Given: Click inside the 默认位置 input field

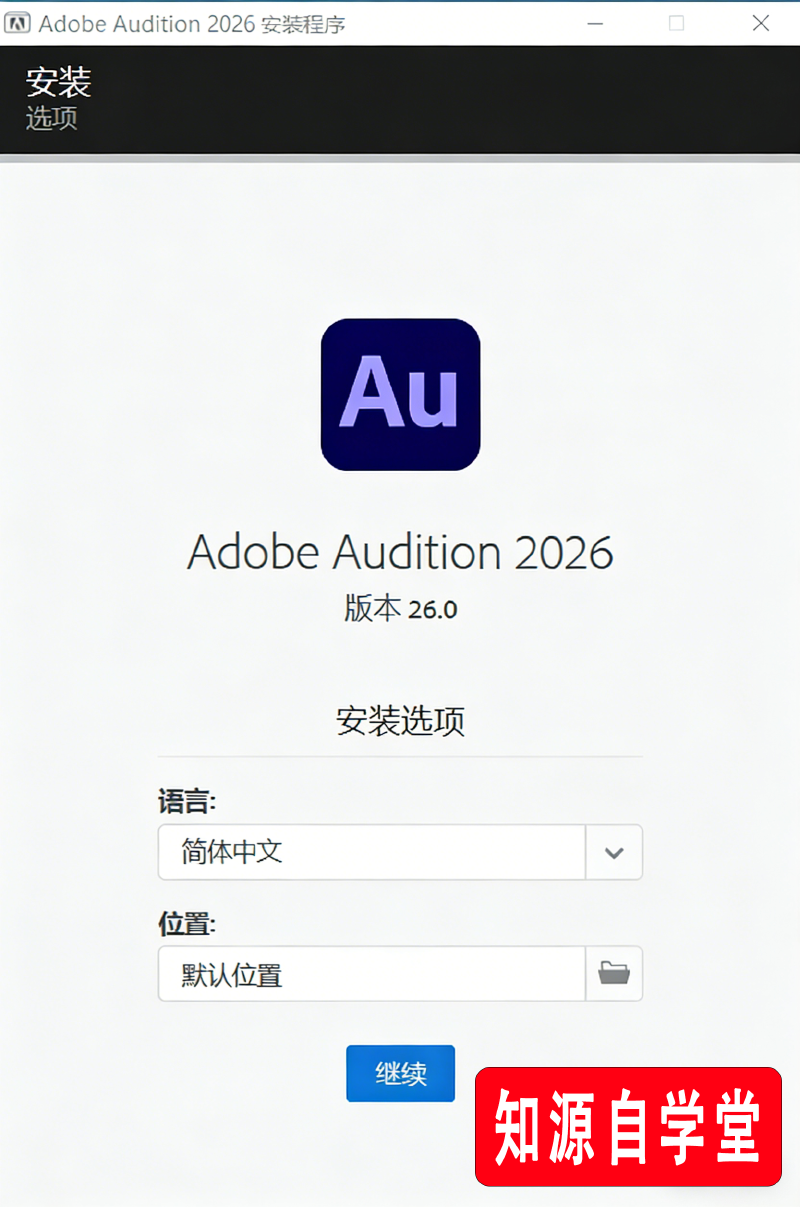Looking at the screenshot, I should pos(370,973).
